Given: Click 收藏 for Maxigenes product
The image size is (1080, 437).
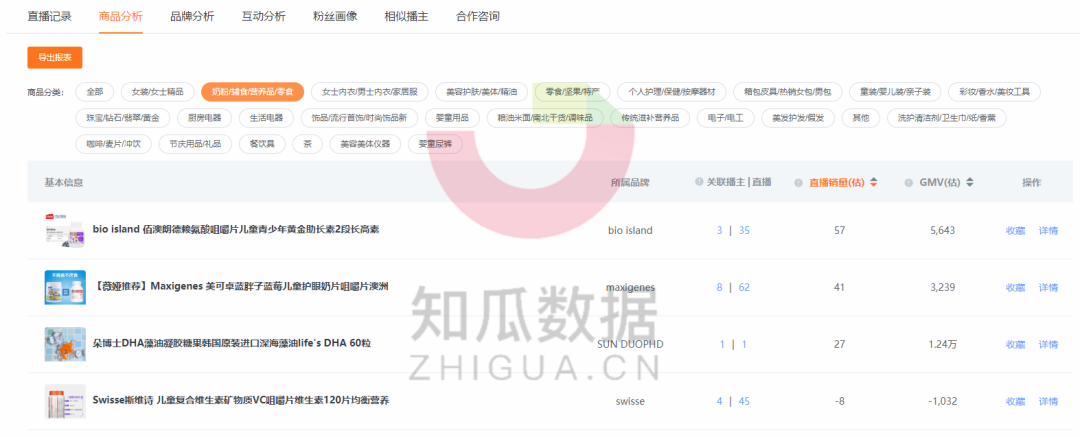Looking at the screenshot, I should click(1015, 287).
